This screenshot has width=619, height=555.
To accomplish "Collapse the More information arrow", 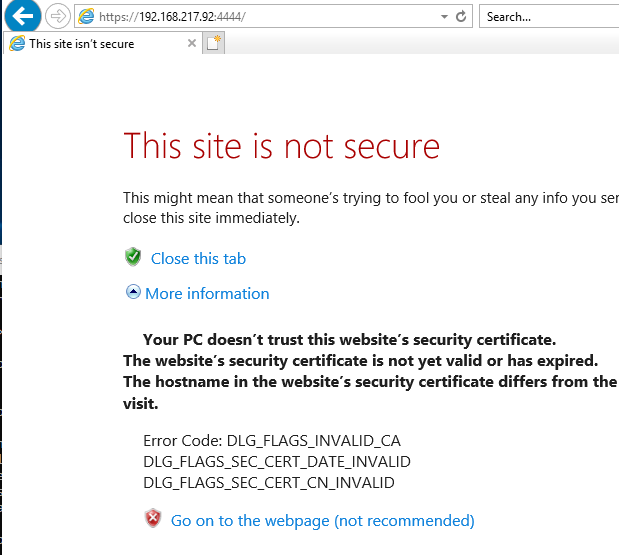I will (x=133, y=292).
